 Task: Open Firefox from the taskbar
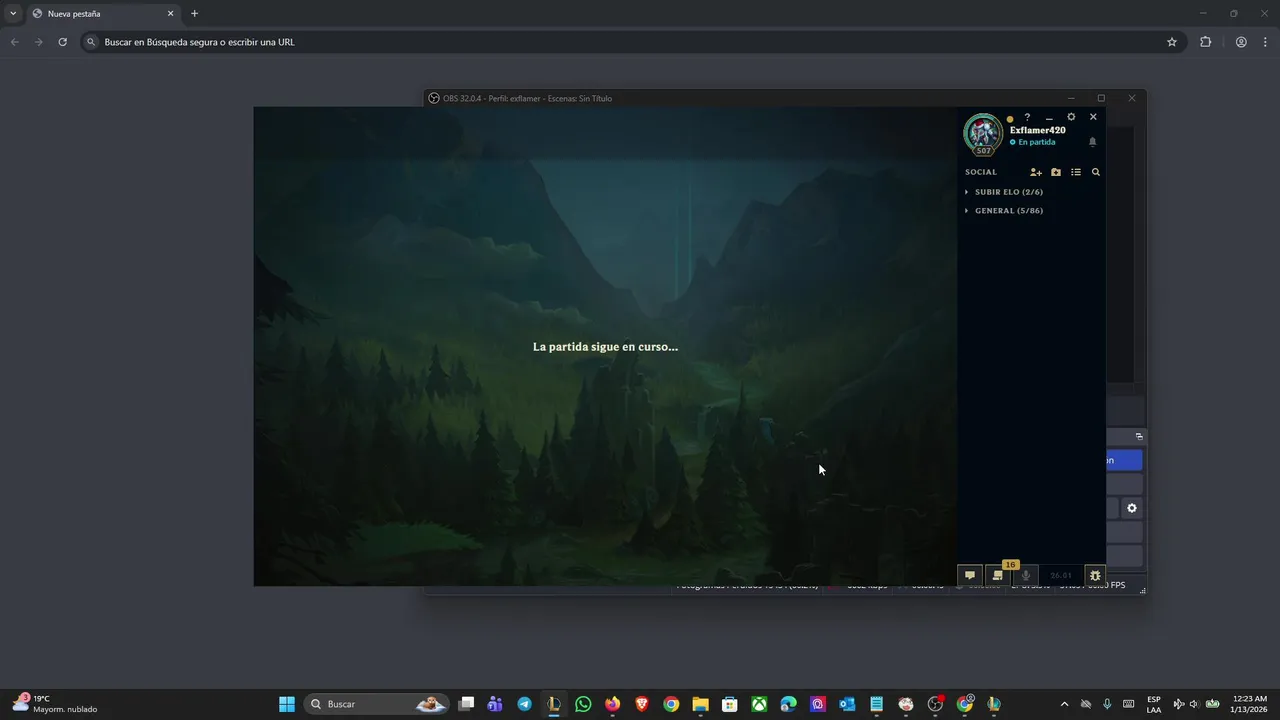[x=612, y=704]
